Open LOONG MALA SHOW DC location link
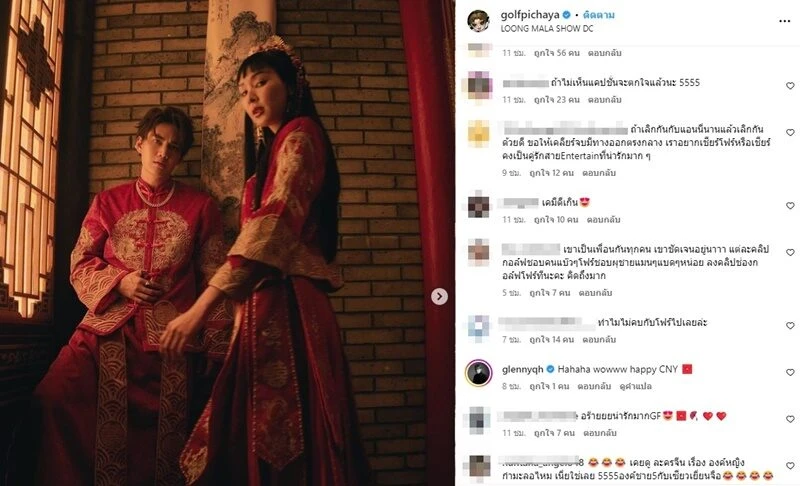Screen dimensions: 800x486 [547, 29]
